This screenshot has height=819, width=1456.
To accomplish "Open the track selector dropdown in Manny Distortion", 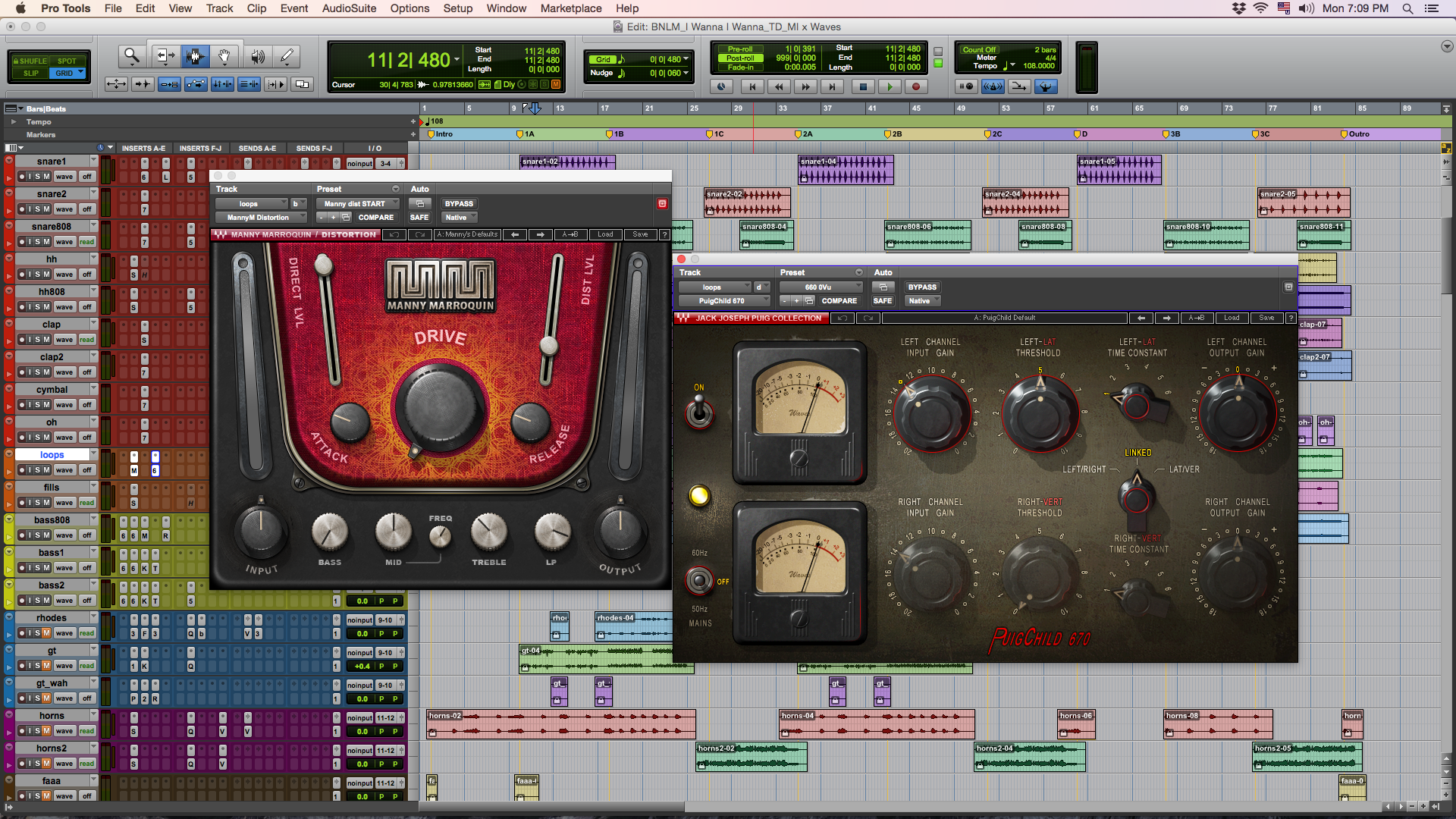I will click(253, 203).
